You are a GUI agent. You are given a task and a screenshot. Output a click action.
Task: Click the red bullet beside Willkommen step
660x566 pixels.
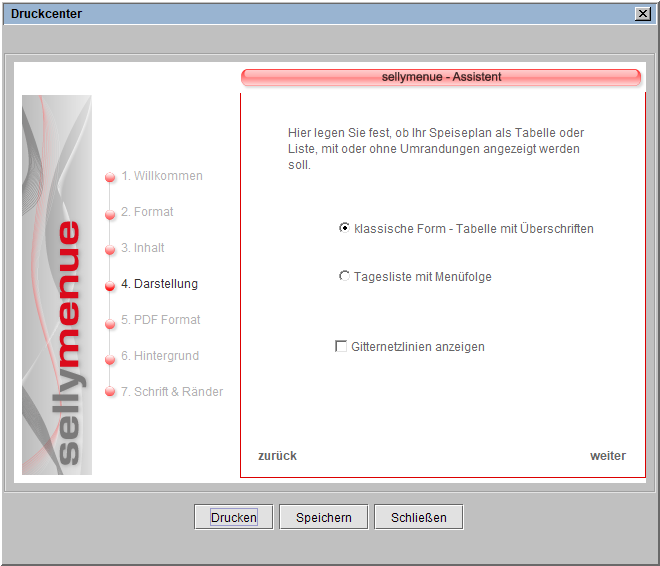coord(111,177)
